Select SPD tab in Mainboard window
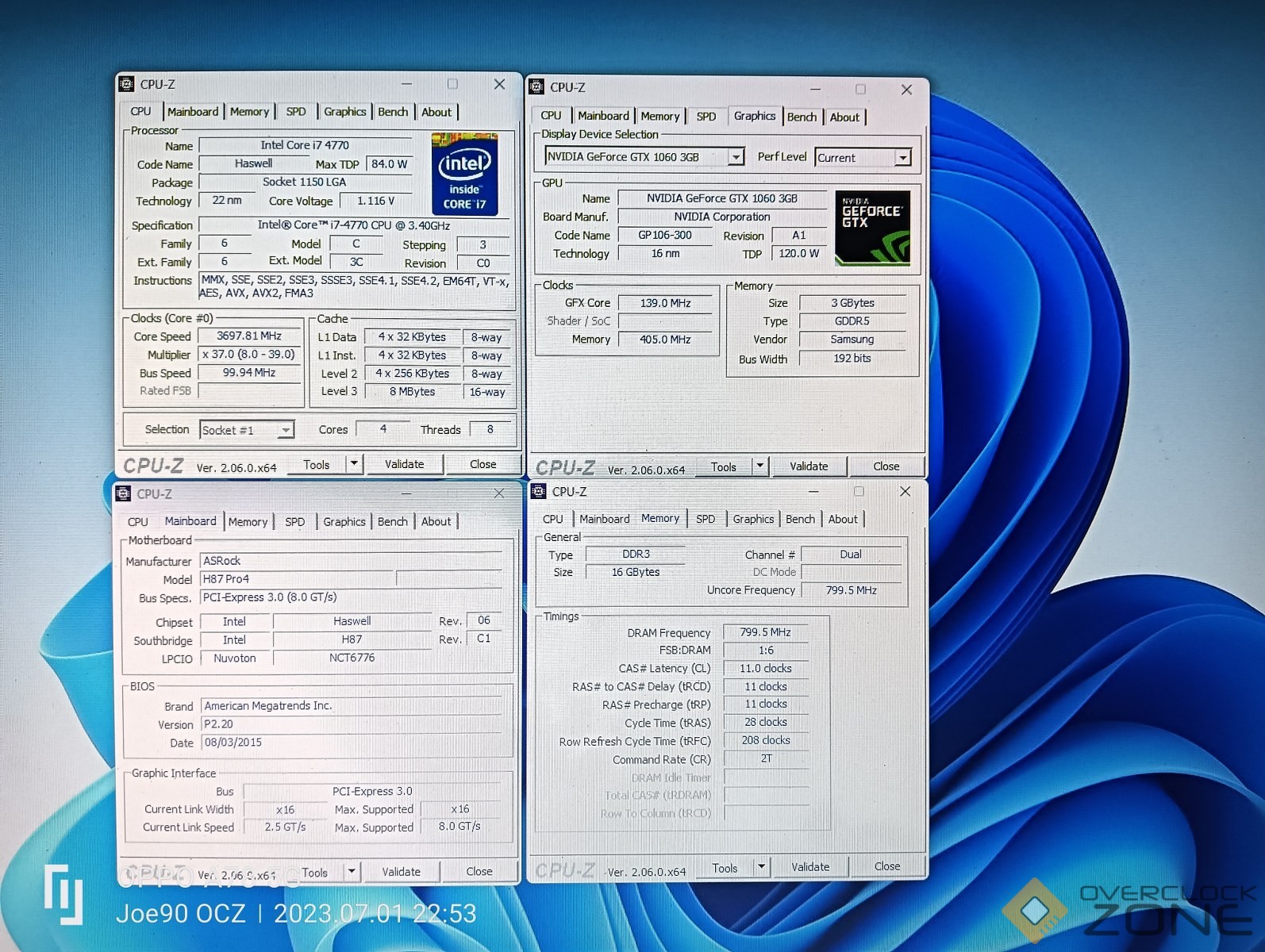This screenshot has width=1265, height=952. coord(295,522)
